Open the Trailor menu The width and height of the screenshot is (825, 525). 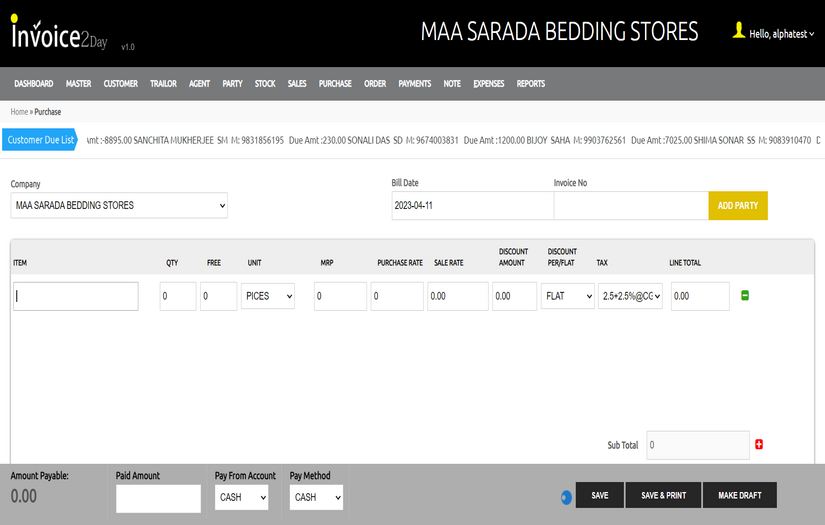coord(163,84)
